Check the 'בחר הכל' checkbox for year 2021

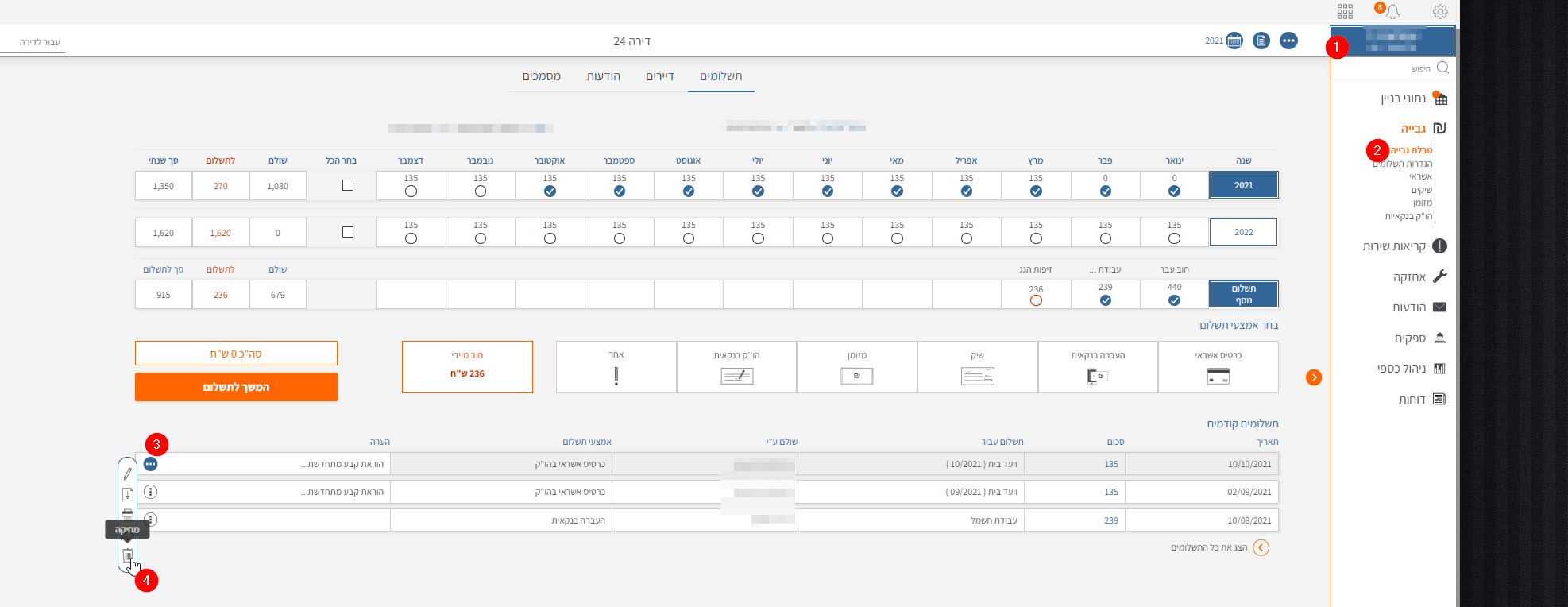tap(347, 185)
